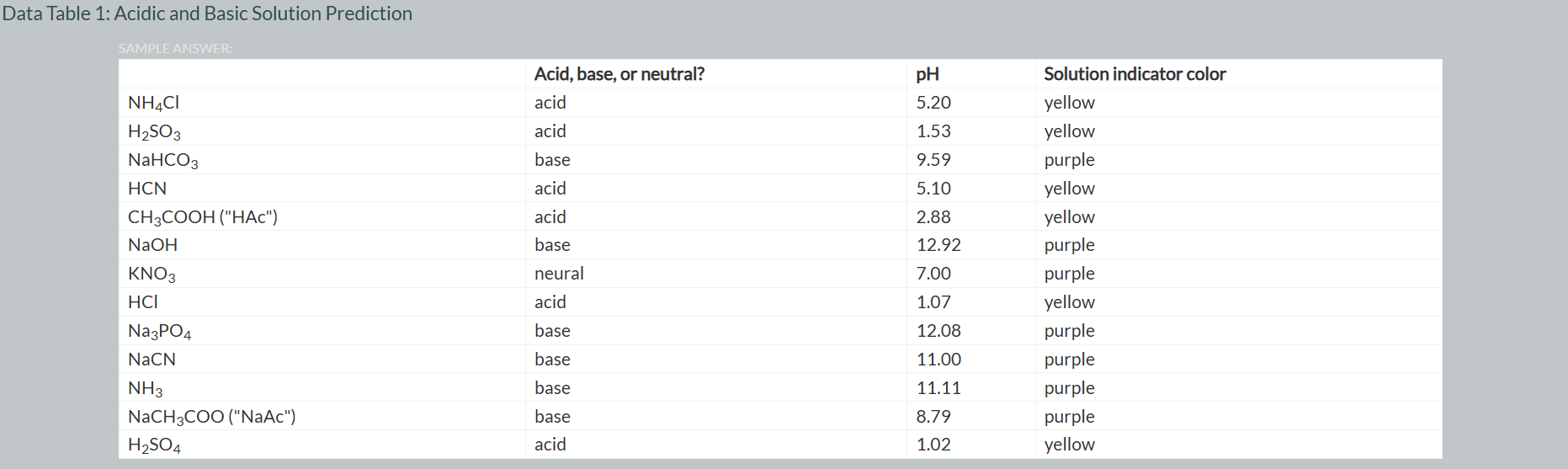Screen dimensions: 1568x469
Task: Click the "Data Table 1" title text
Action: (x=207, y=13)
